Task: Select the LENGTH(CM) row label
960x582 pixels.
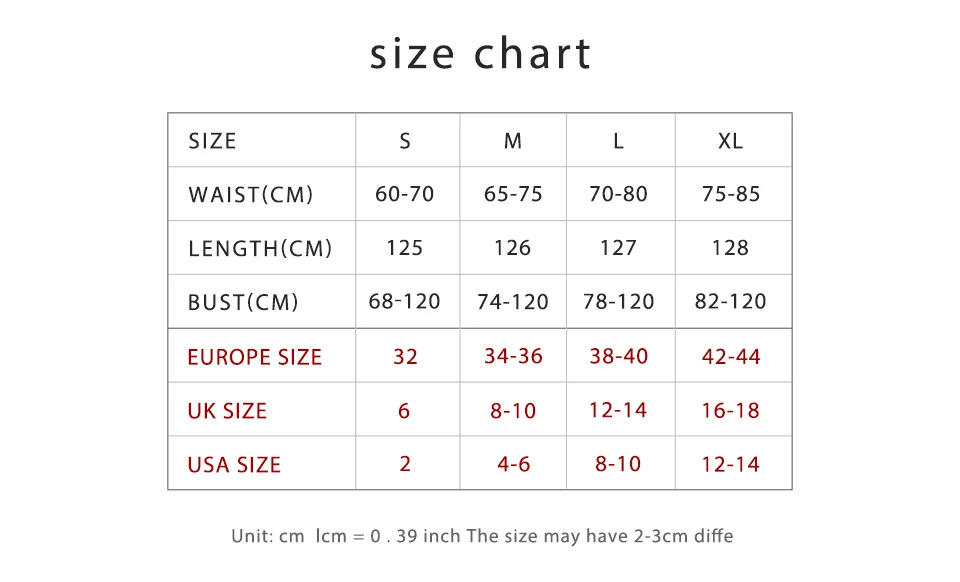Action: (260, 248)
